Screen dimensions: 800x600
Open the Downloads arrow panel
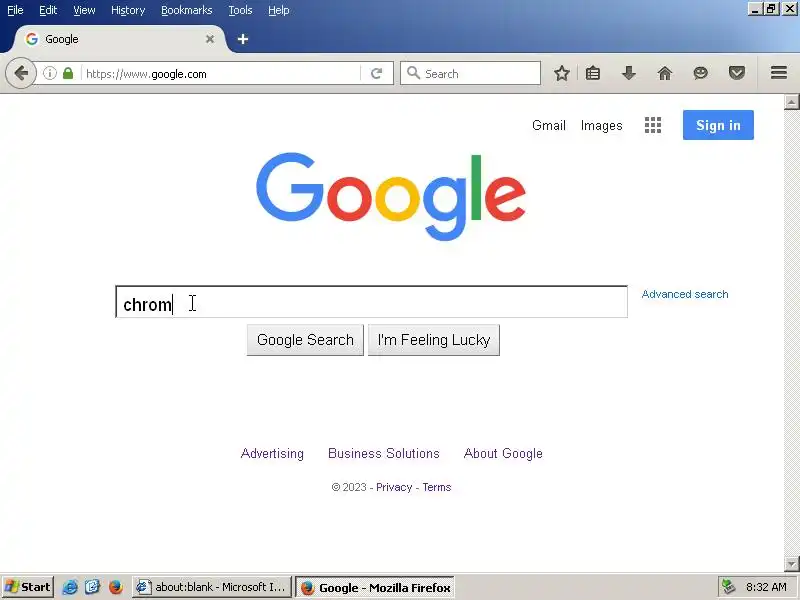coord(629,73)
